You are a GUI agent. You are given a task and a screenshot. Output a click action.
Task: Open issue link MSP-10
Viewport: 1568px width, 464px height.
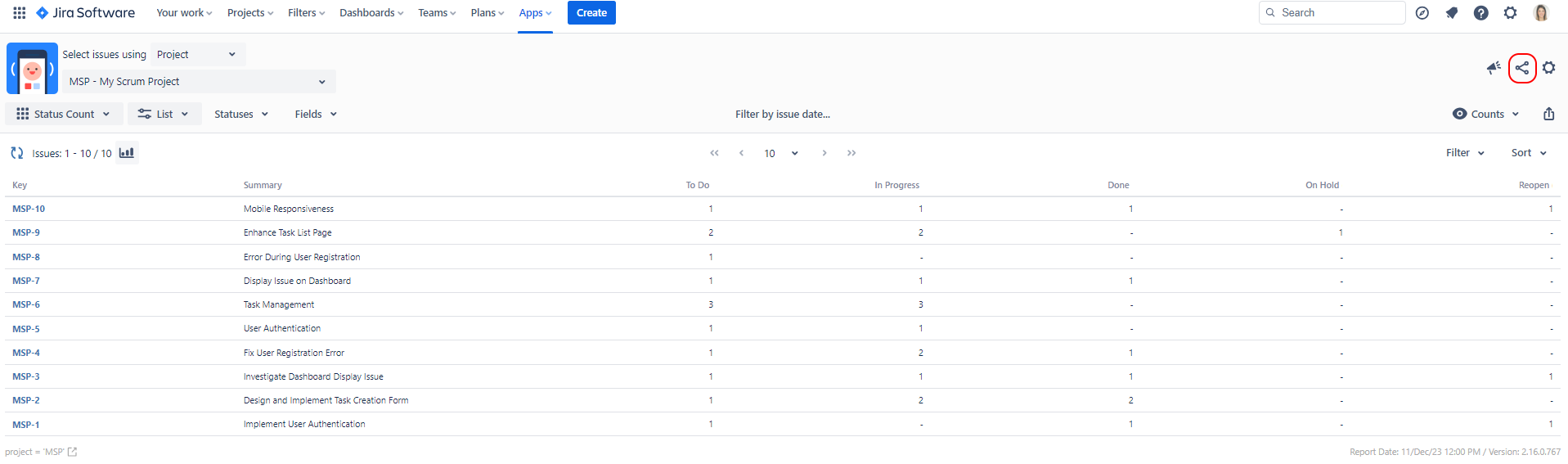[29, 209]
